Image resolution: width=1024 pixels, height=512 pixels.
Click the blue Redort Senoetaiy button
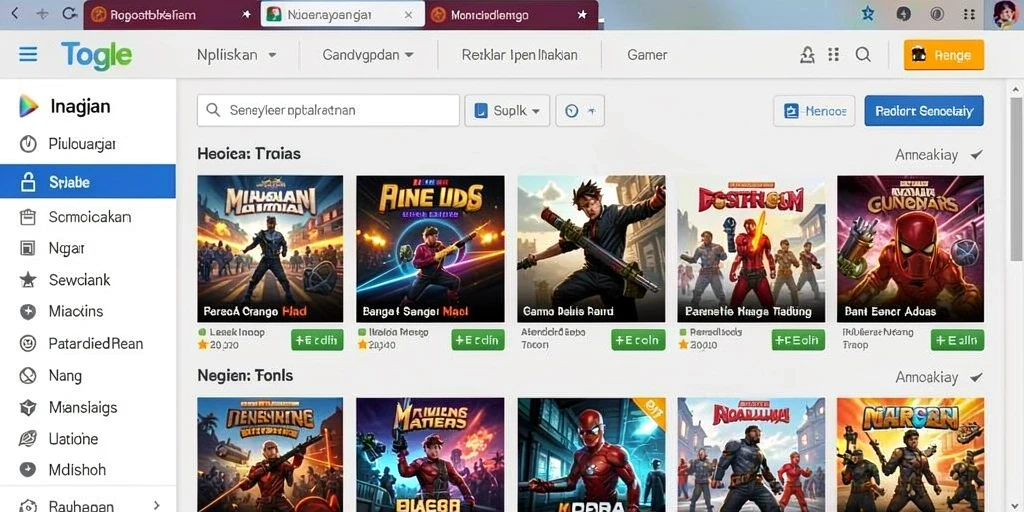924,110
